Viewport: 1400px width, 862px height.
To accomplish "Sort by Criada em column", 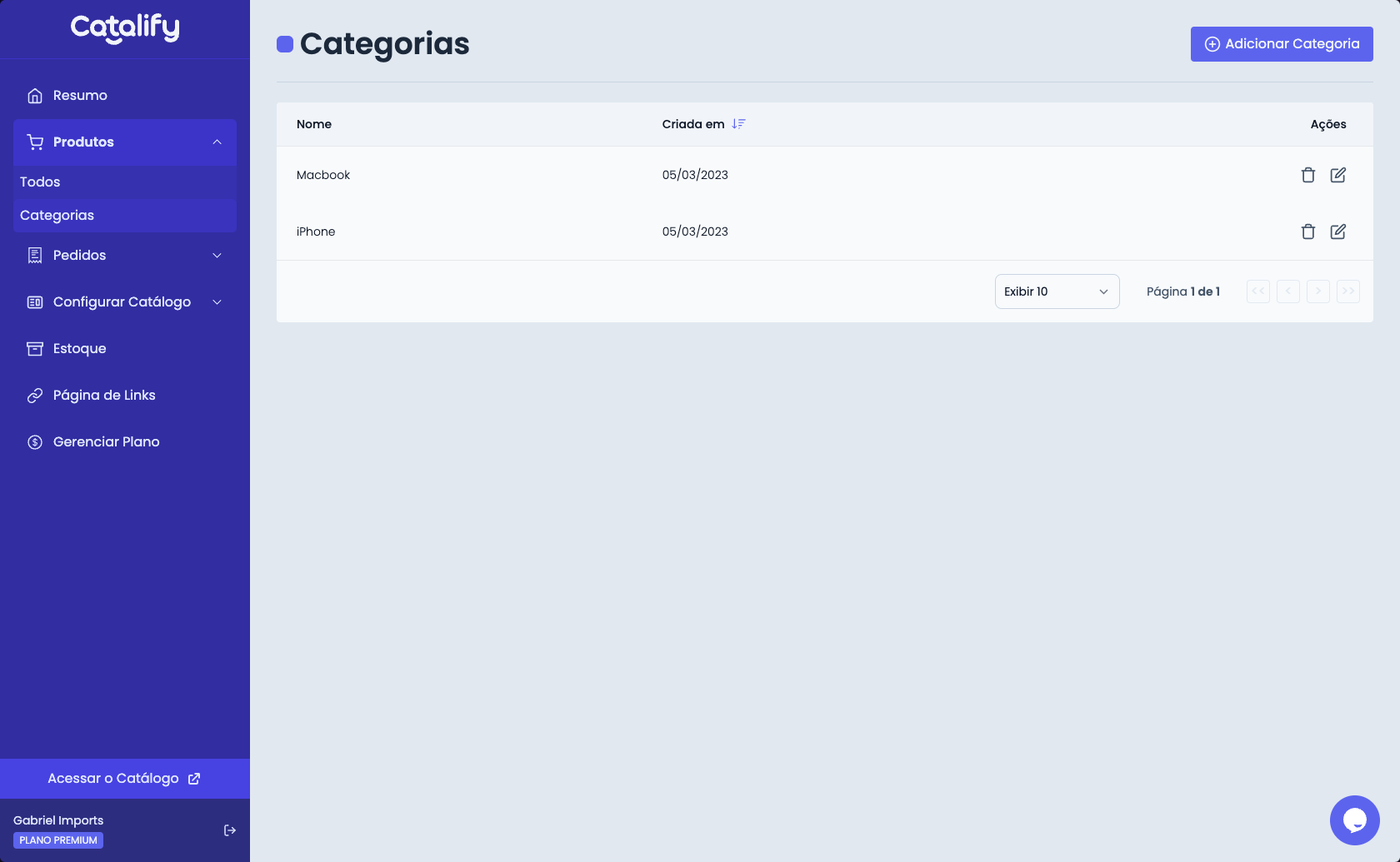I will (693, 124).
